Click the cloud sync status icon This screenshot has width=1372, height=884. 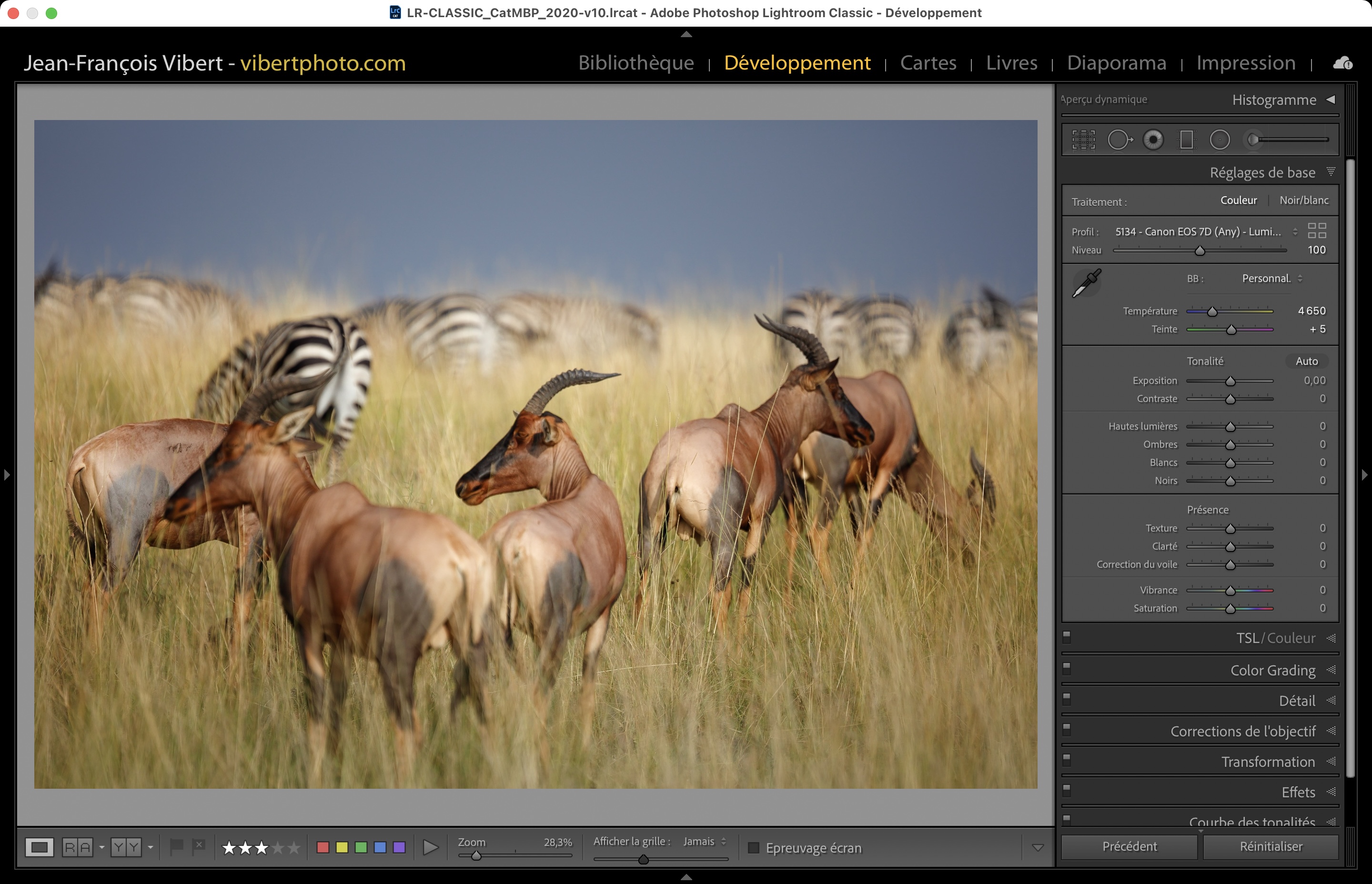(1342, 63)
